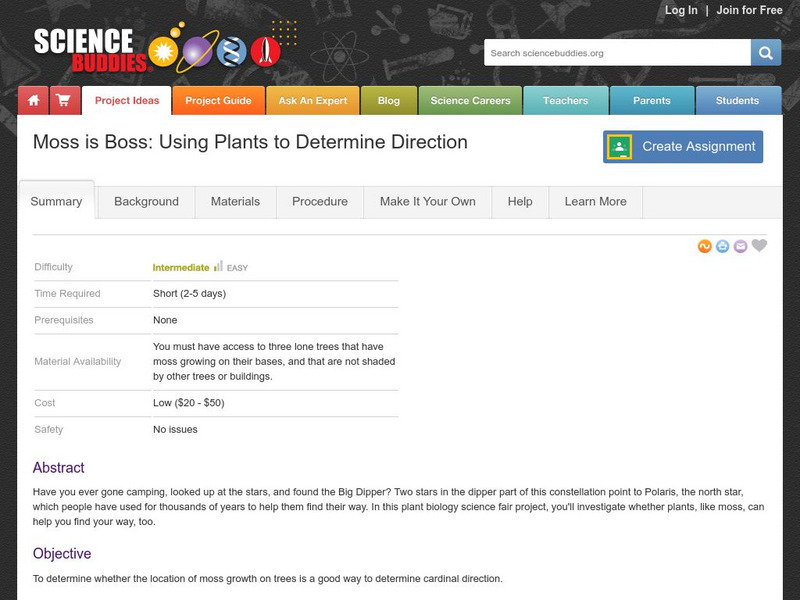
Task: Click the difficulty bar chart icon
Action: 218,266
